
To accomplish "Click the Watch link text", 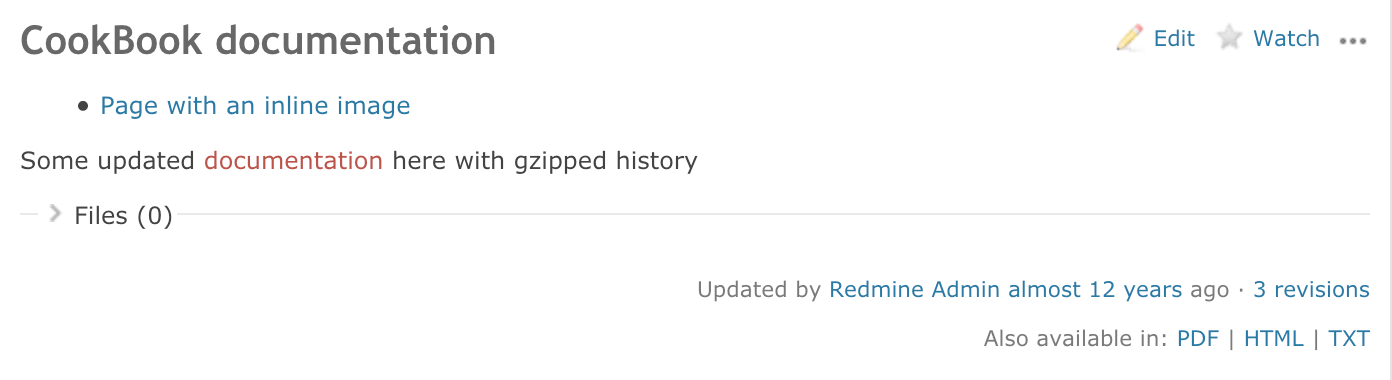I will (x=1286, y=39).
